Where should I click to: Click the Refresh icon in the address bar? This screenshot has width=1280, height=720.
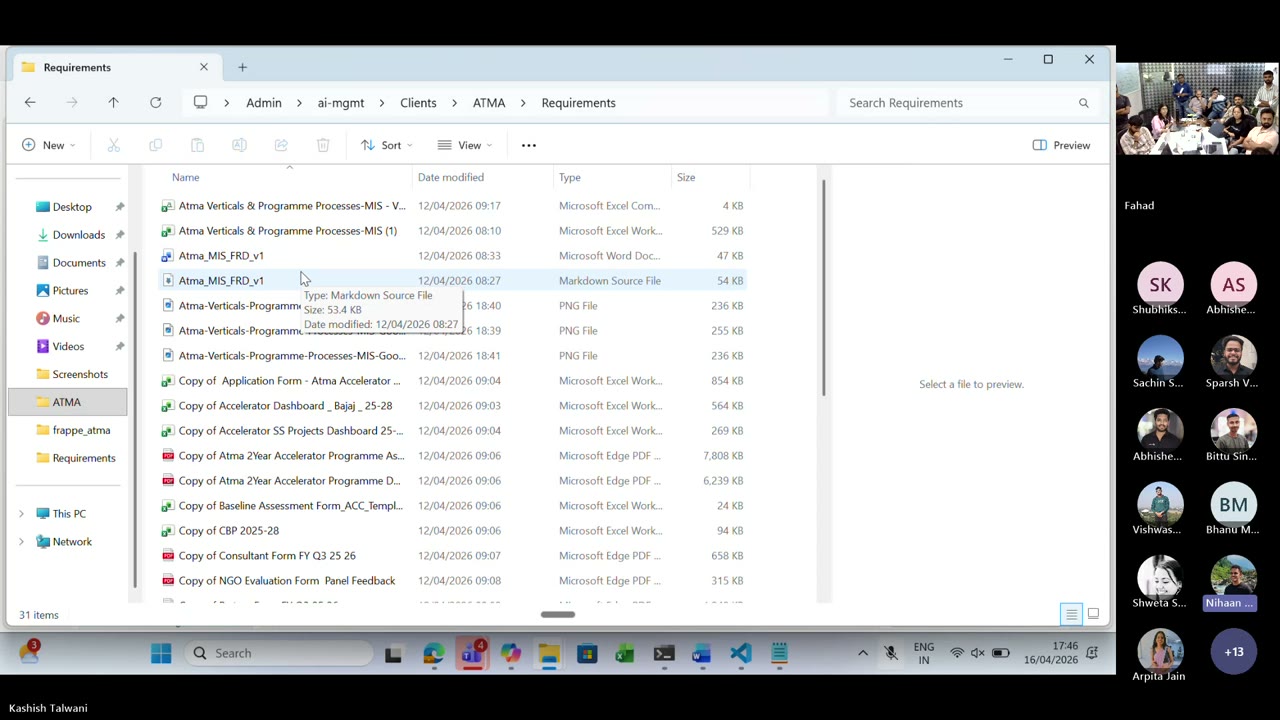pos(155,102)
